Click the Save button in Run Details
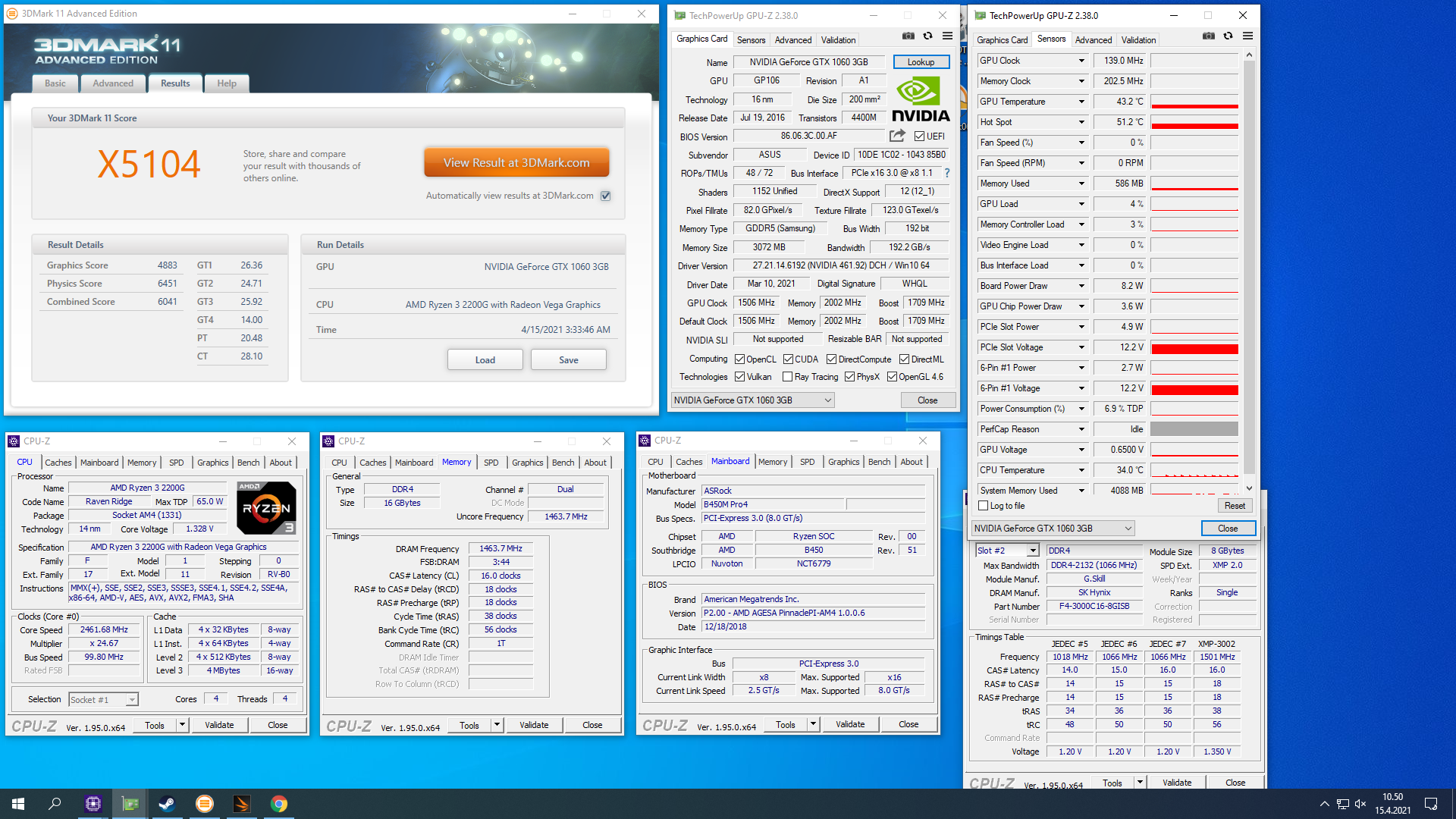The image size is (1456, 819). pos(569,360)
